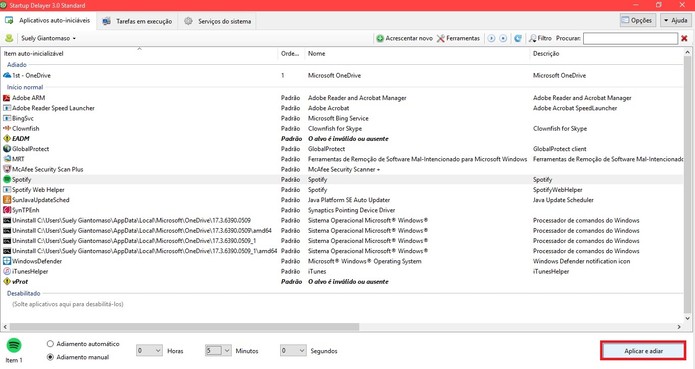Open the Suely Giantomaso user dropdown
Image resolution: width=695 pixels, height=369 pixels.
[48, 39]
